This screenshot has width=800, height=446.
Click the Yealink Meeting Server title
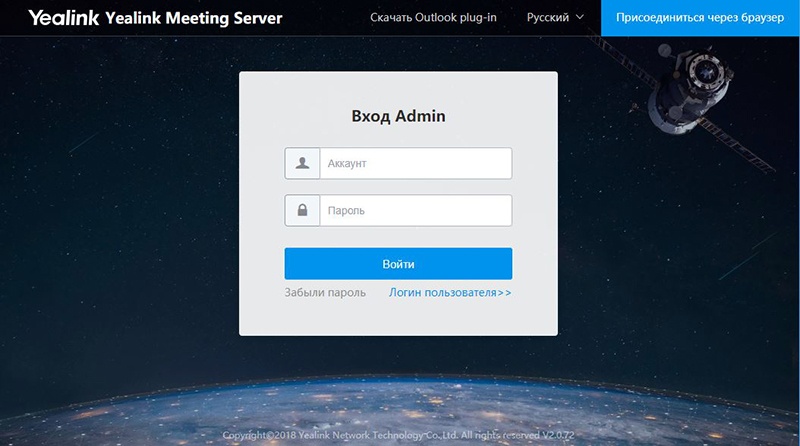pos(193,18)
